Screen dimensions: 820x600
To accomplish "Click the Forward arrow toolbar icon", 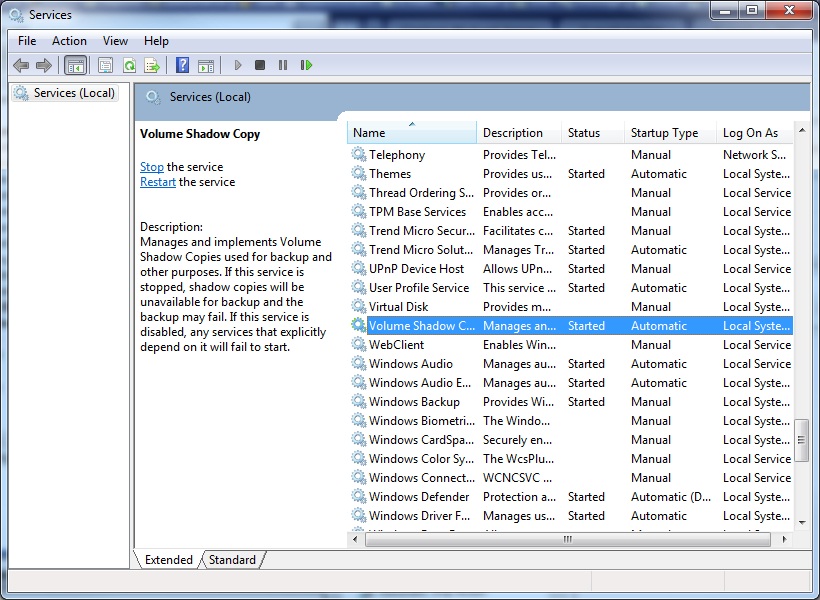I will [x=44, y=65].
